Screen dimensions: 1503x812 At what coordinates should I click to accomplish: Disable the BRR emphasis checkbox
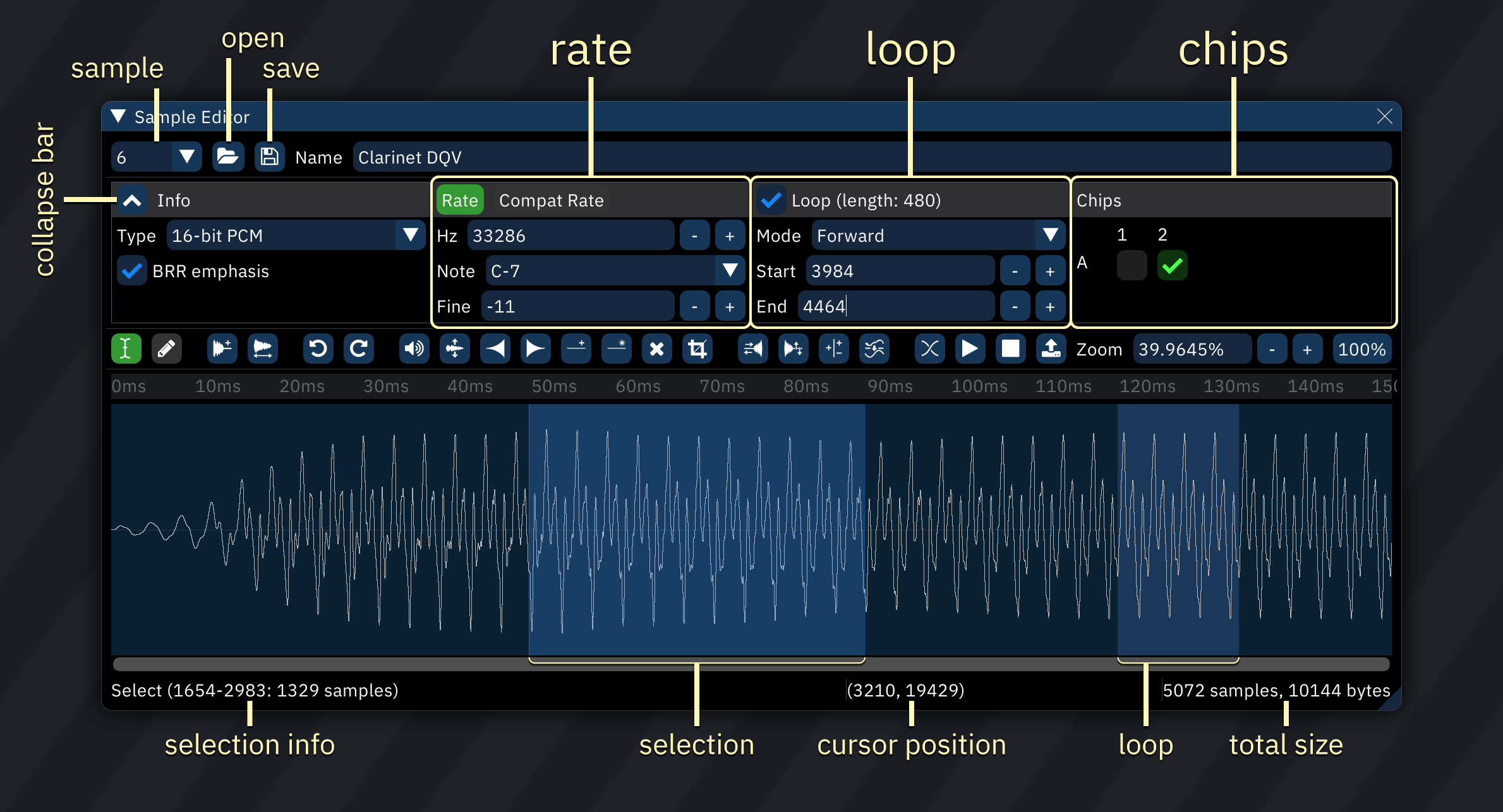click(132, 270)
